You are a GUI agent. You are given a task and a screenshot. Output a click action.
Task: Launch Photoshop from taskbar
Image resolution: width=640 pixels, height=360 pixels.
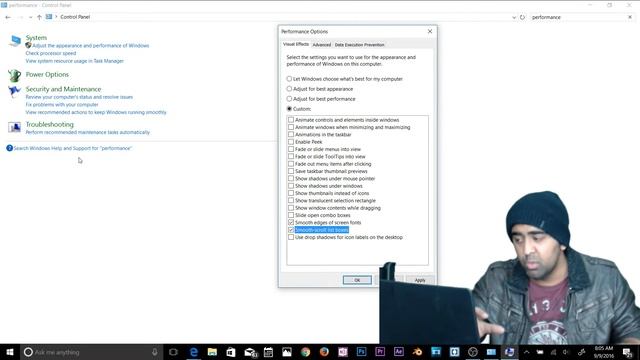point(361,352)
